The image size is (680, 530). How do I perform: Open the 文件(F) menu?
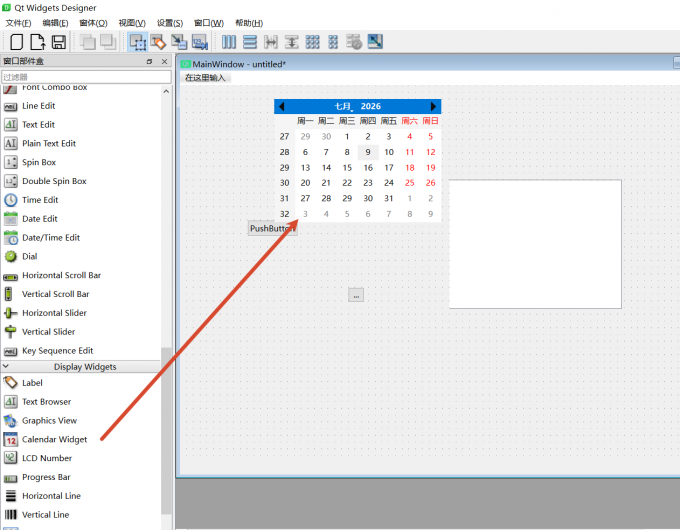pos(18,23)
